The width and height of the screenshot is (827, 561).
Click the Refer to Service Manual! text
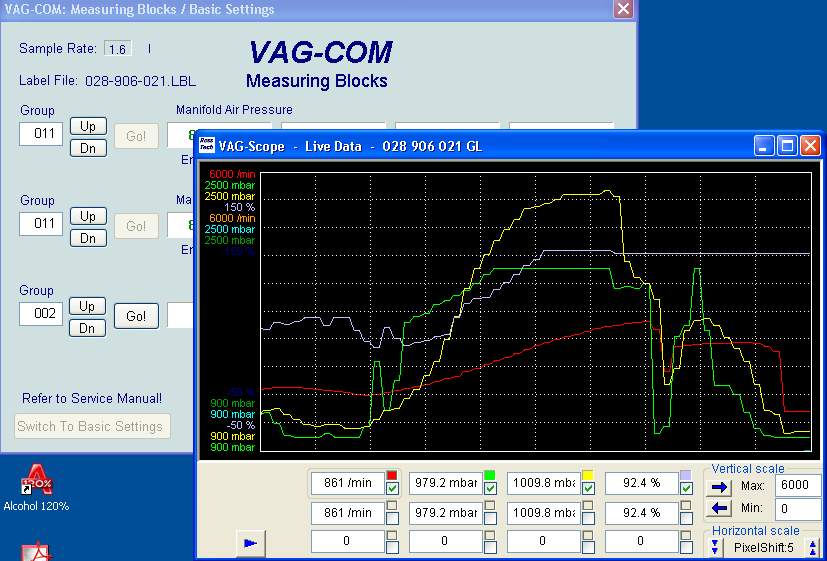(92, 399)
